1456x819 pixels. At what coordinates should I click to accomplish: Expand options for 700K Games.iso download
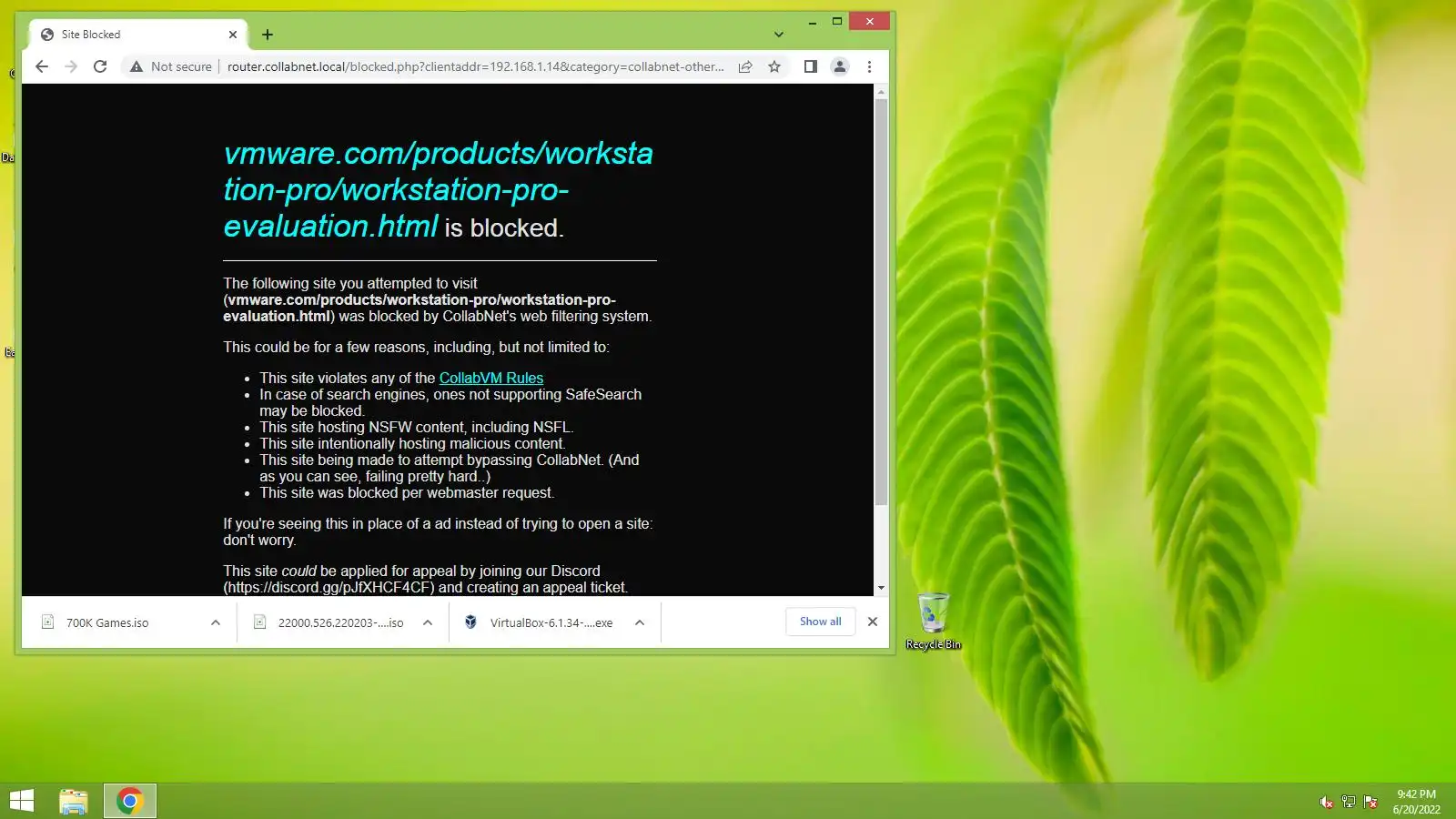click(216, 622)
